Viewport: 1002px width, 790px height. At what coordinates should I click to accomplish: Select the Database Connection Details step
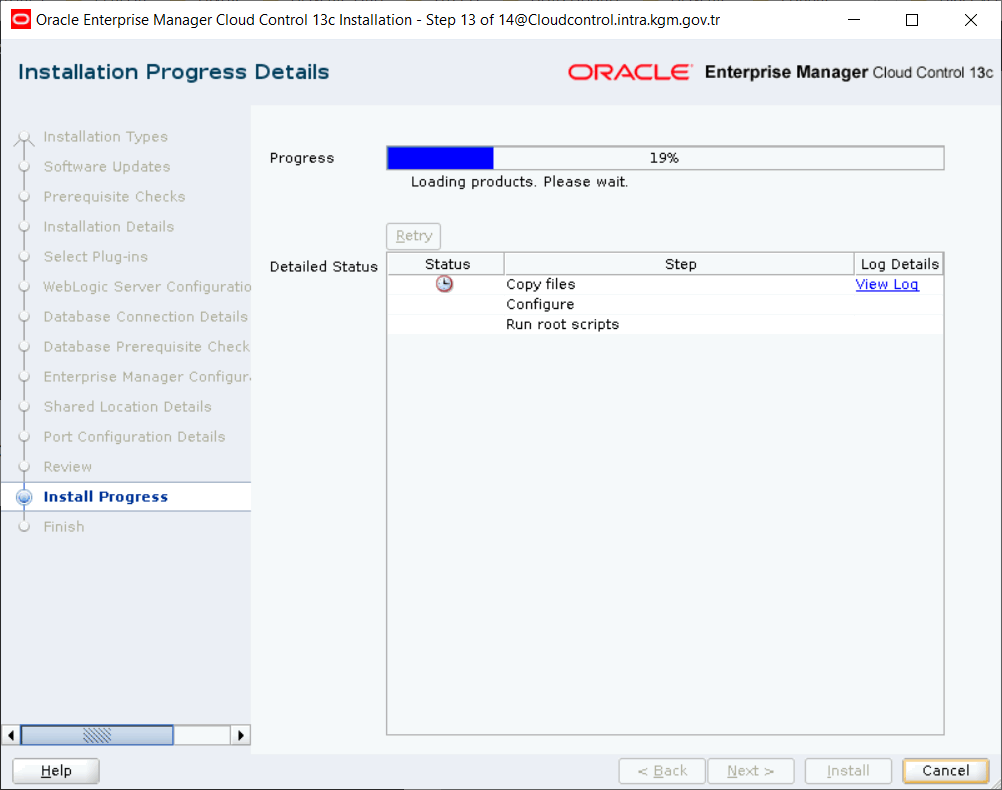pos(146,317)
